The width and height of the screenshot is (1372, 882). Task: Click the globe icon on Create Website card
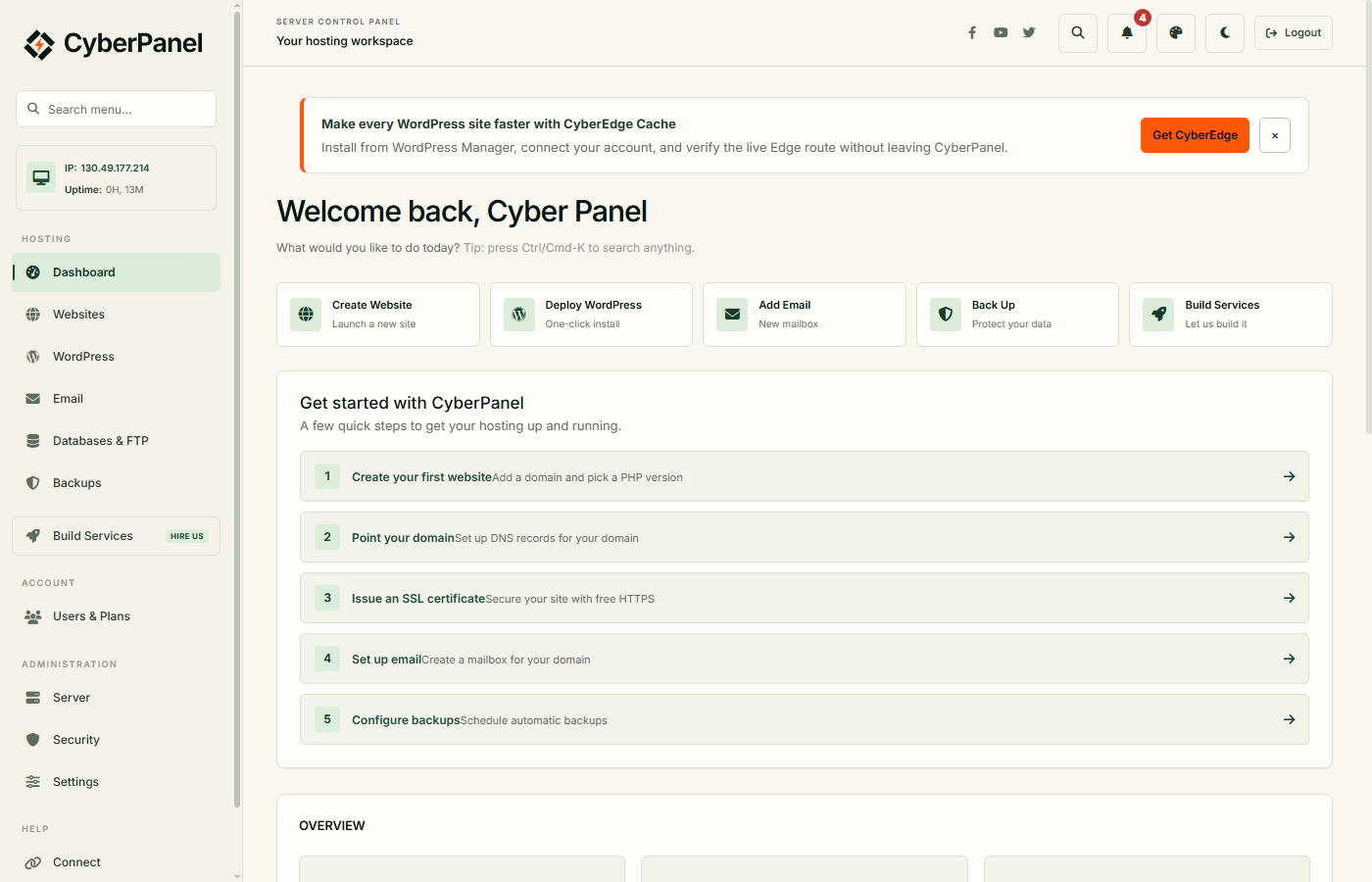pos(306,315)
